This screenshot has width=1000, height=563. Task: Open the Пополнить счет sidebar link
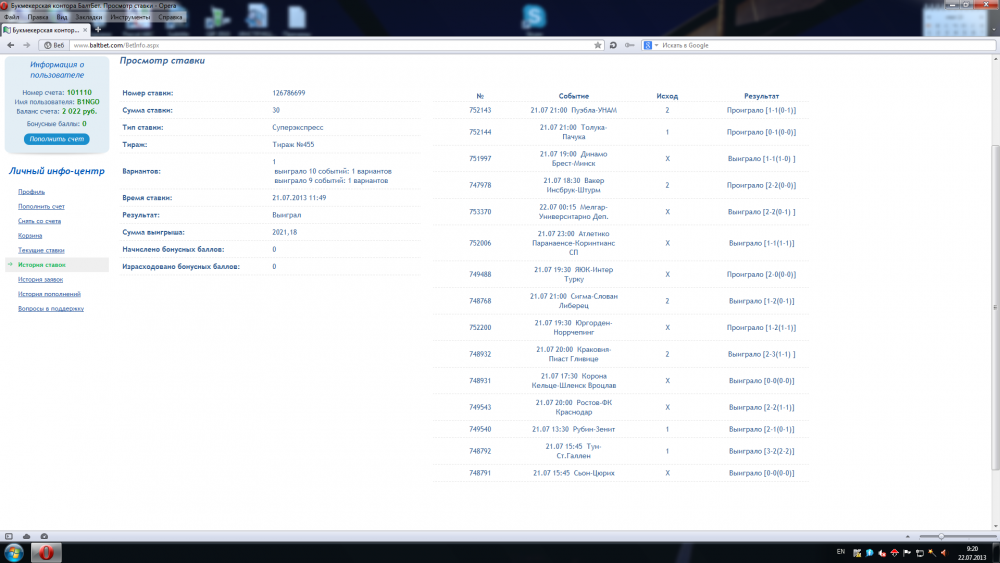41,207
